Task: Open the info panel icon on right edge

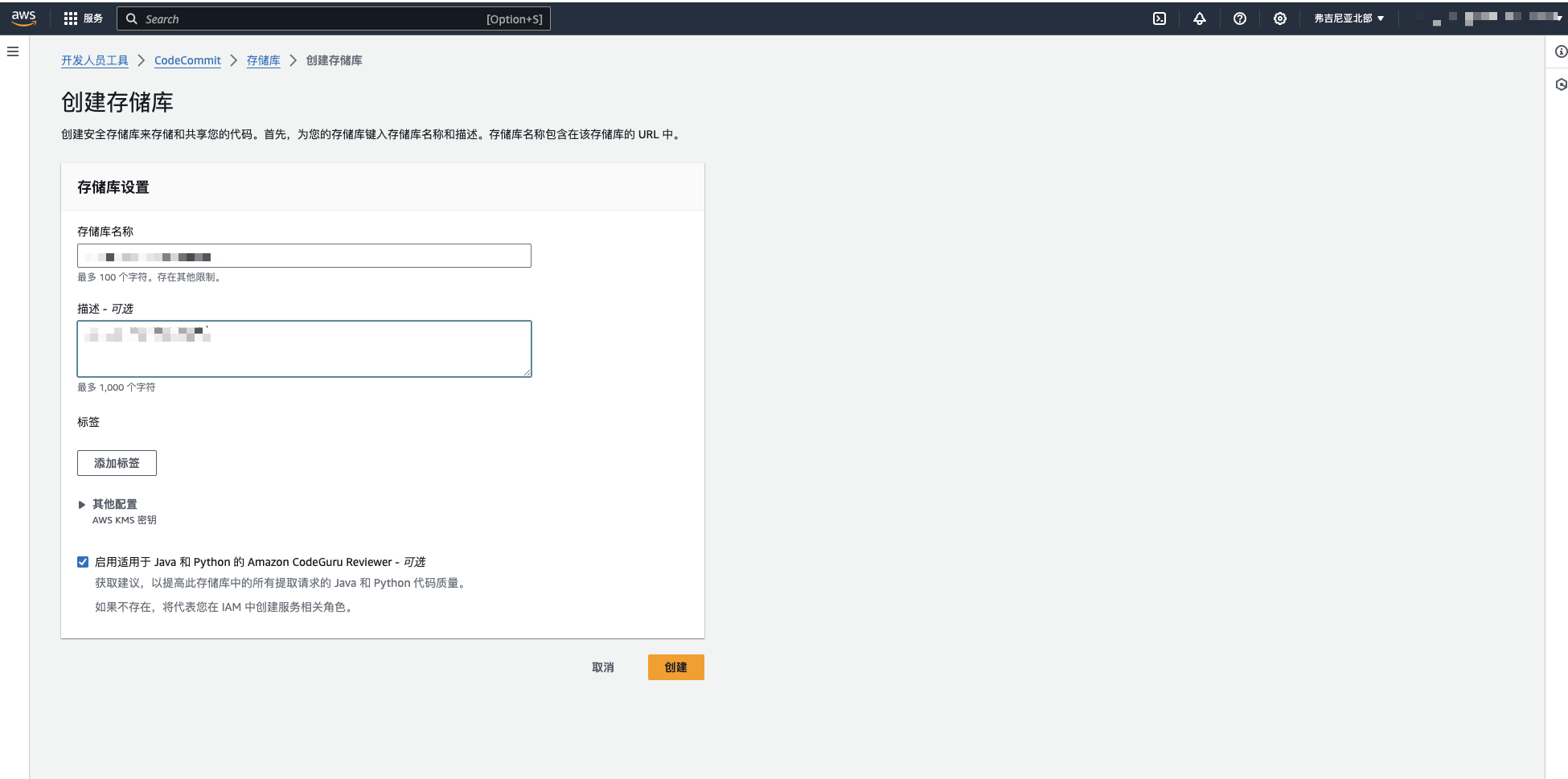Action: coord(1561,51)
